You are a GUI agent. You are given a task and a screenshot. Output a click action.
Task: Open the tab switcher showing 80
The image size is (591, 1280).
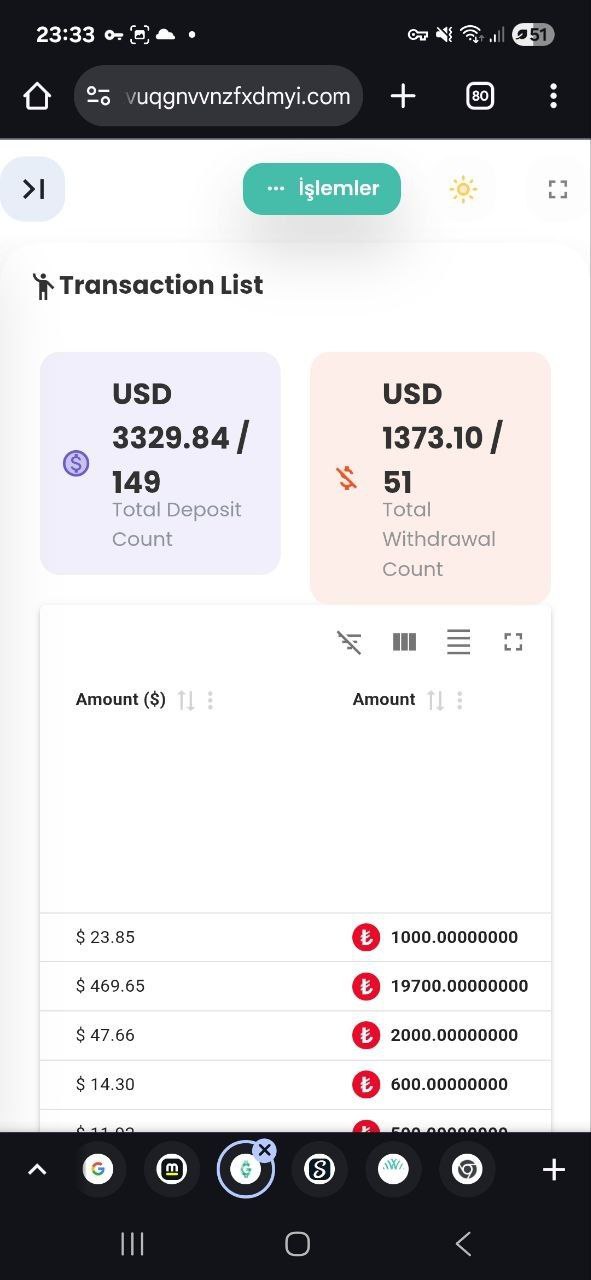coord(480,96)
